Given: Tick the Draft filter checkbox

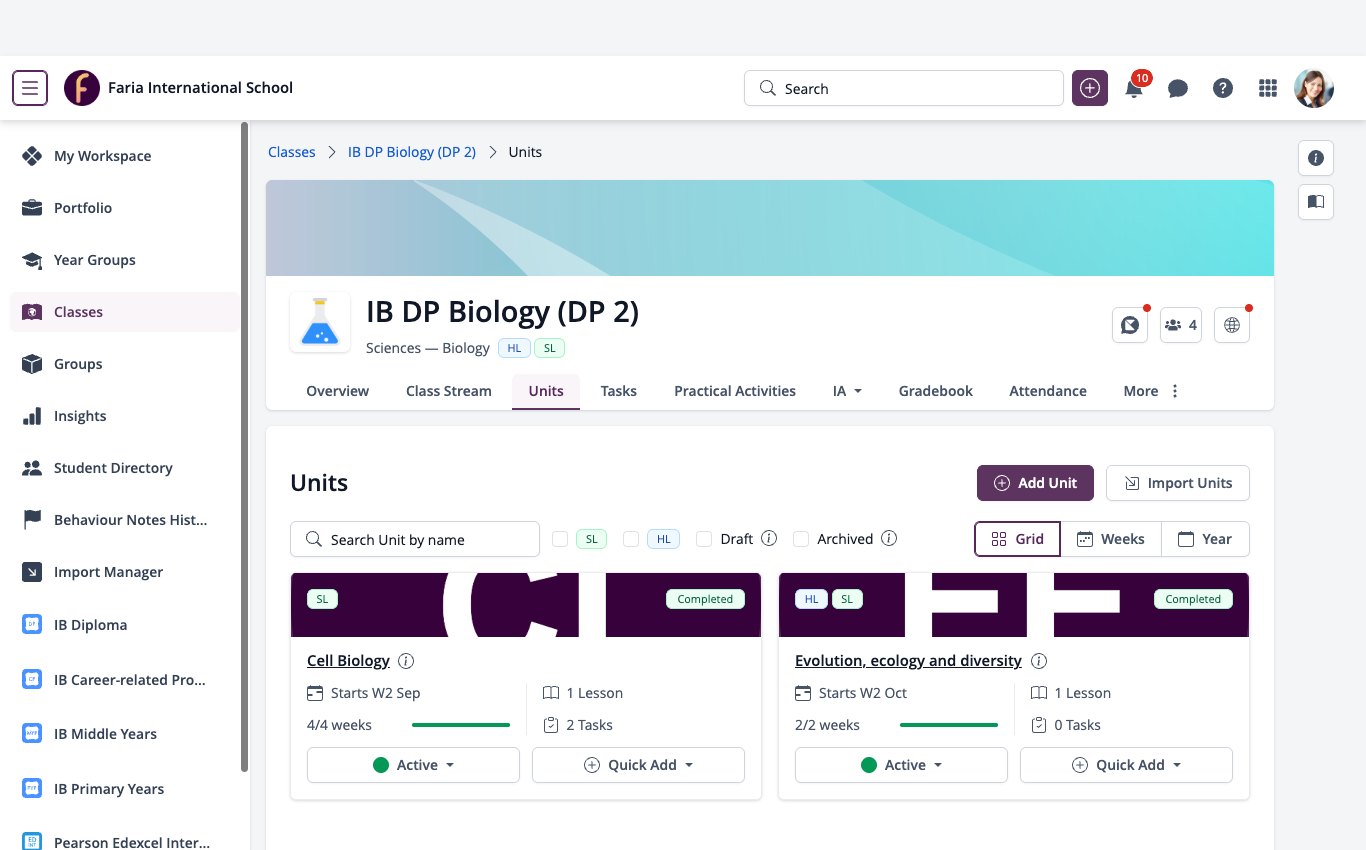Looking at the screenshot, I should pos(704,539).
